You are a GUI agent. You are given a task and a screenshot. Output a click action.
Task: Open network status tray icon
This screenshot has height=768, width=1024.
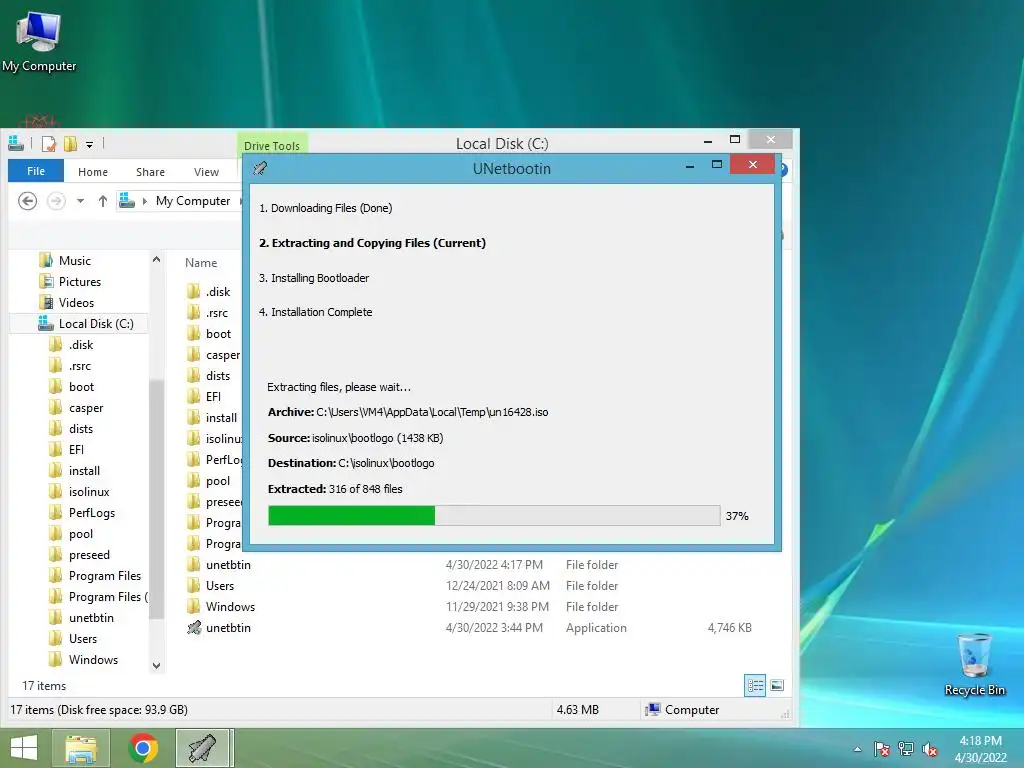coord(906,749)
